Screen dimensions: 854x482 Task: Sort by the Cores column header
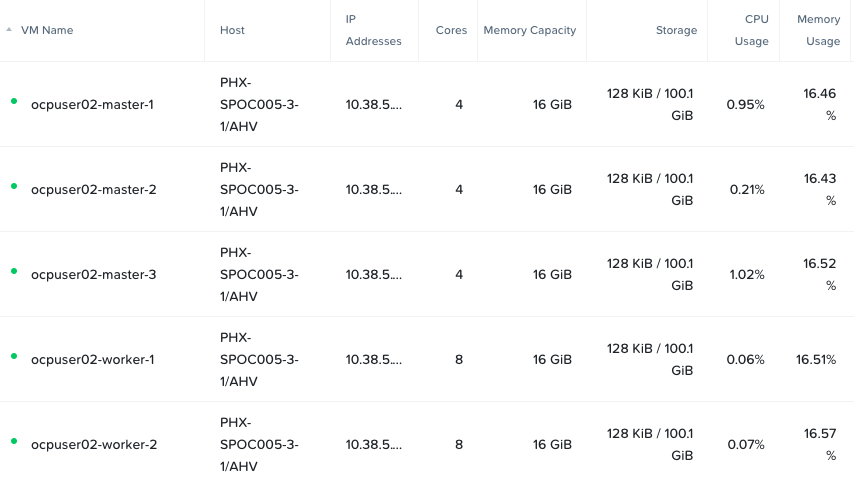click(x=451, y=30)
